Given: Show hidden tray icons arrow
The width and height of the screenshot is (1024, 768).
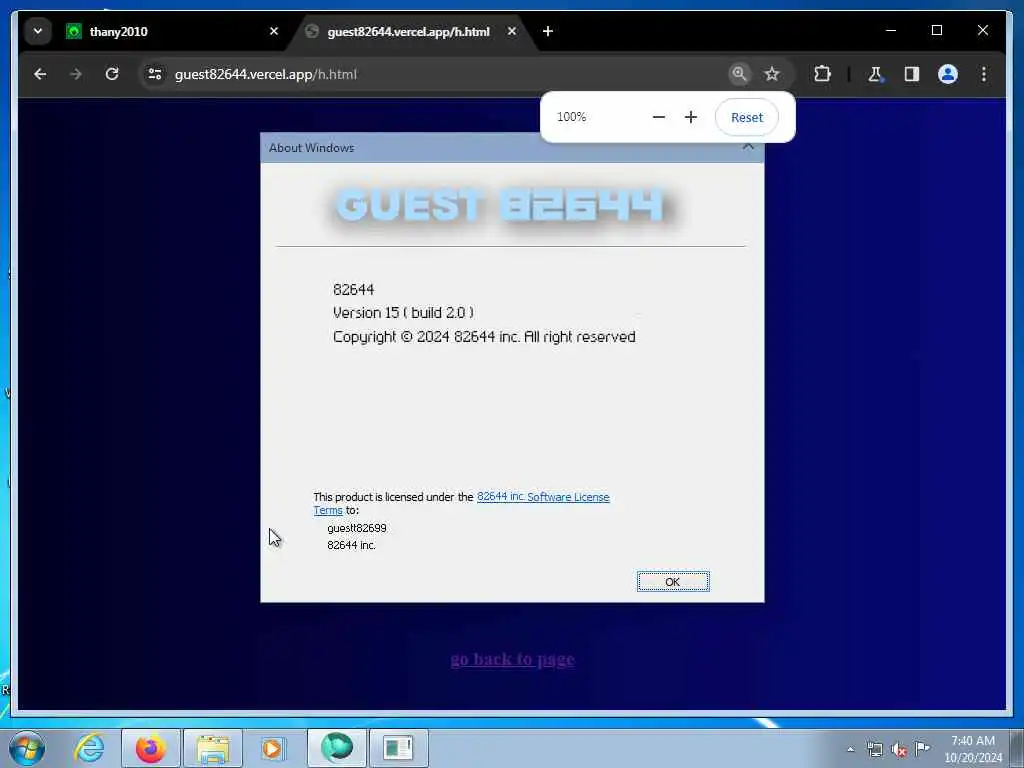Looking at the screenshot, I should click(850, 749).
